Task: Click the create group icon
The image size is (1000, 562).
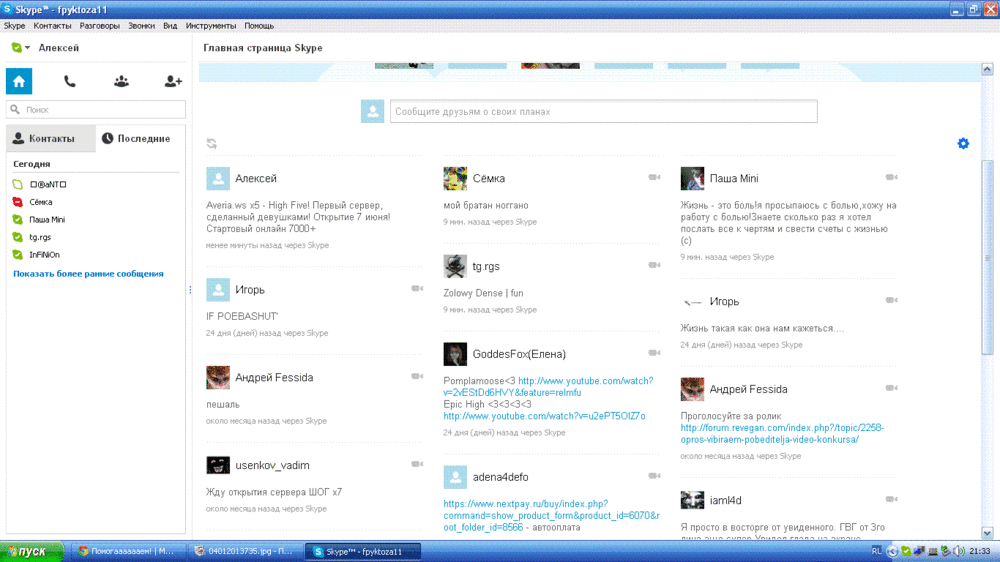Action: [x=121, y=82]
